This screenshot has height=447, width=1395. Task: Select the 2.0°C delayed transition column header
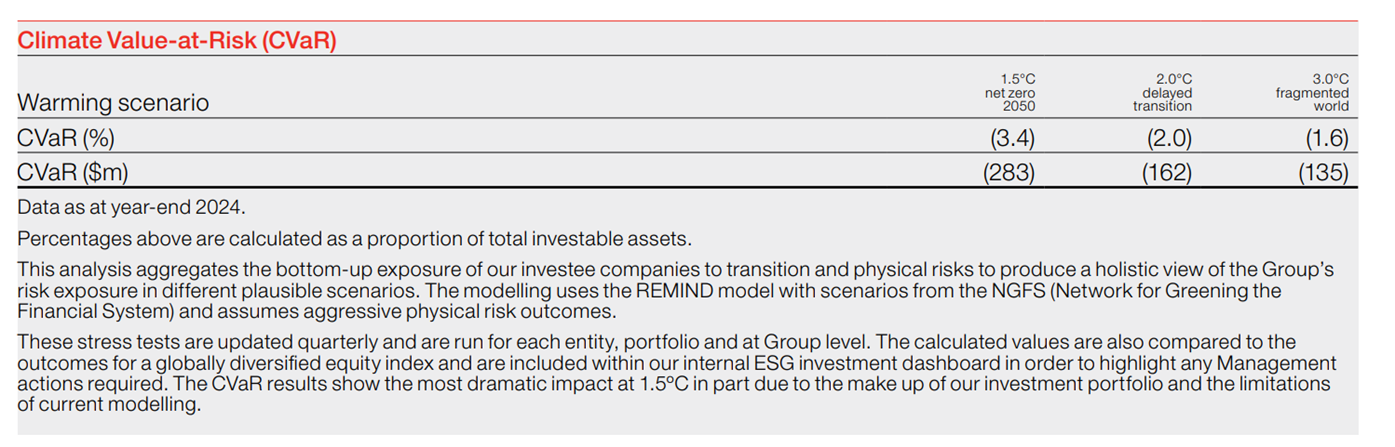click(x=1162, y=92)
